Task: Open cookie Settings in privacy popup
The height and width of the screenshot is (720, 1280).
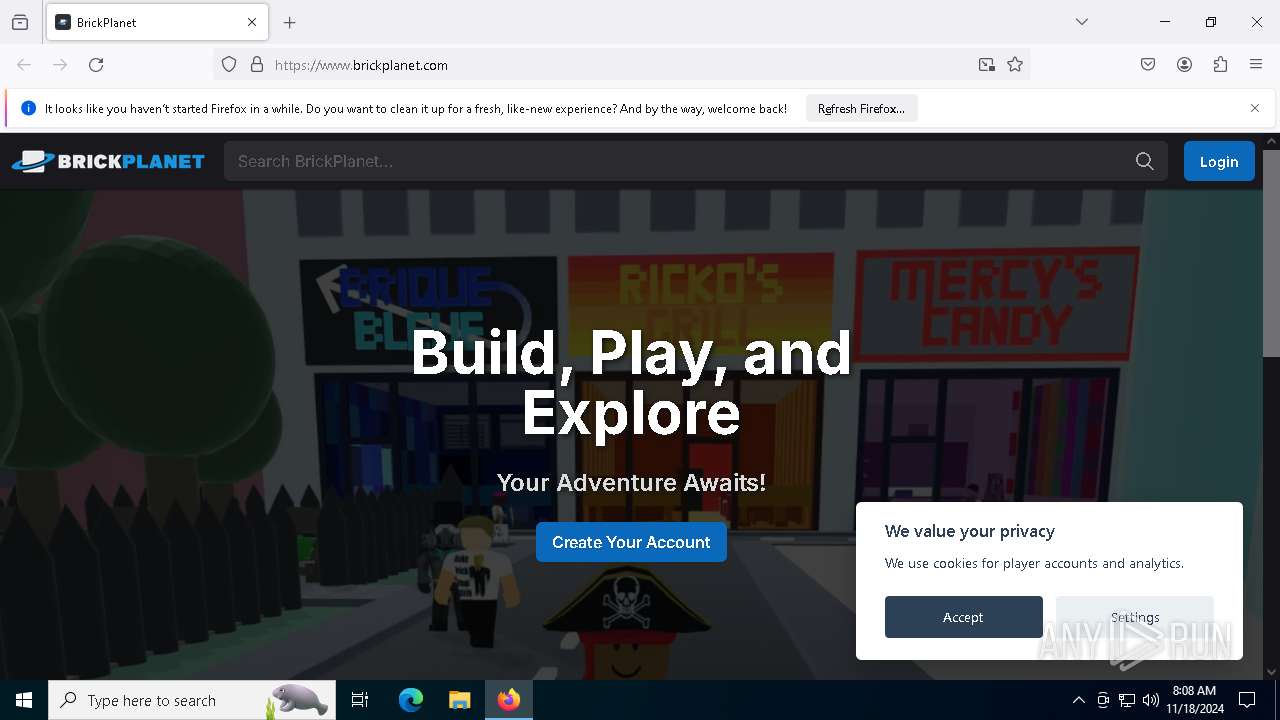Action: tap(1135, 617)
